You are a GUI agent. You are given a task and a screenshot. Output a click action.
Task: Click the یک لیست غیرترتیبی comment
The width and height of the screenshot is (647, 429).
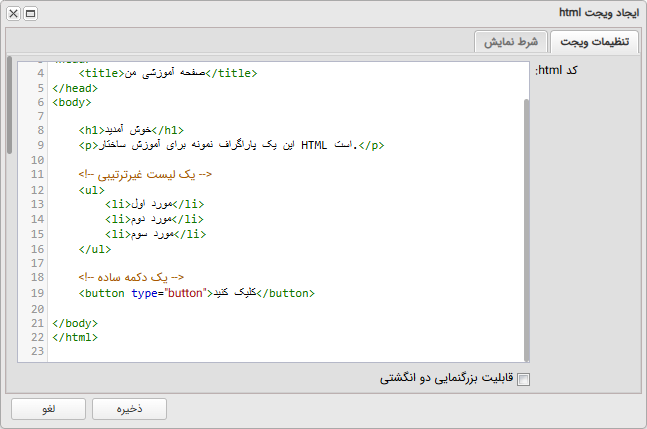tap(145, 174)
